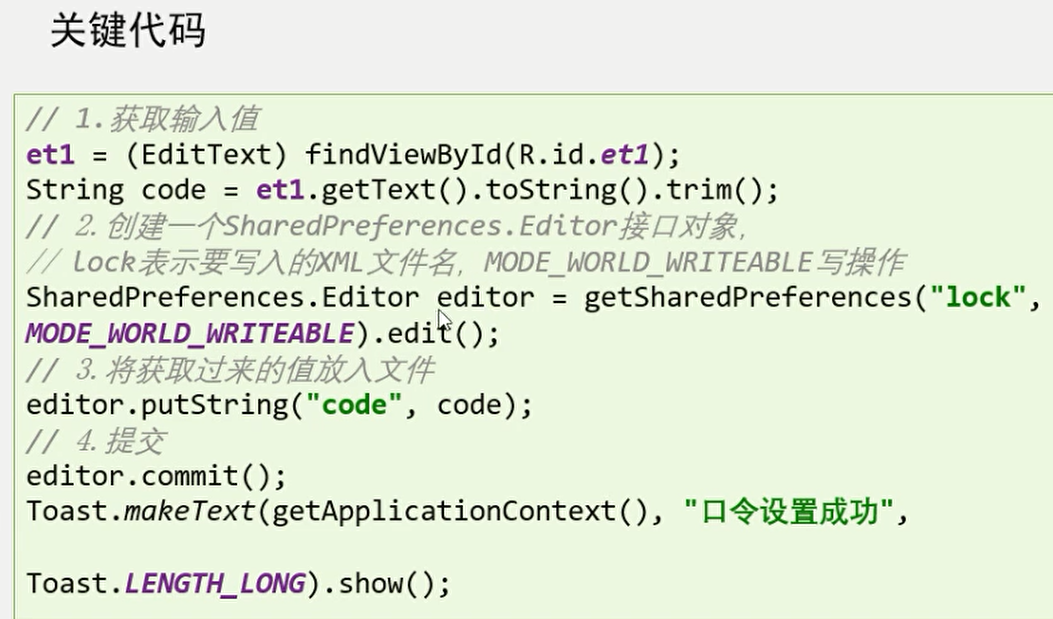
Task: Click the line with findViewById(R.id.et1)
Action: tap(353, 155)
